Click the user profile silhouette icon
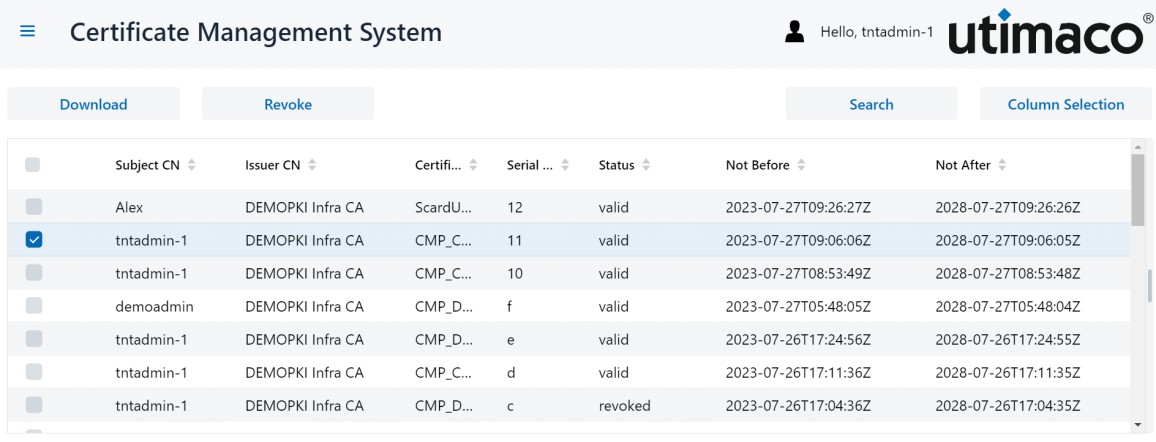Screen dimensions: 1156x442 pos(794,32)
